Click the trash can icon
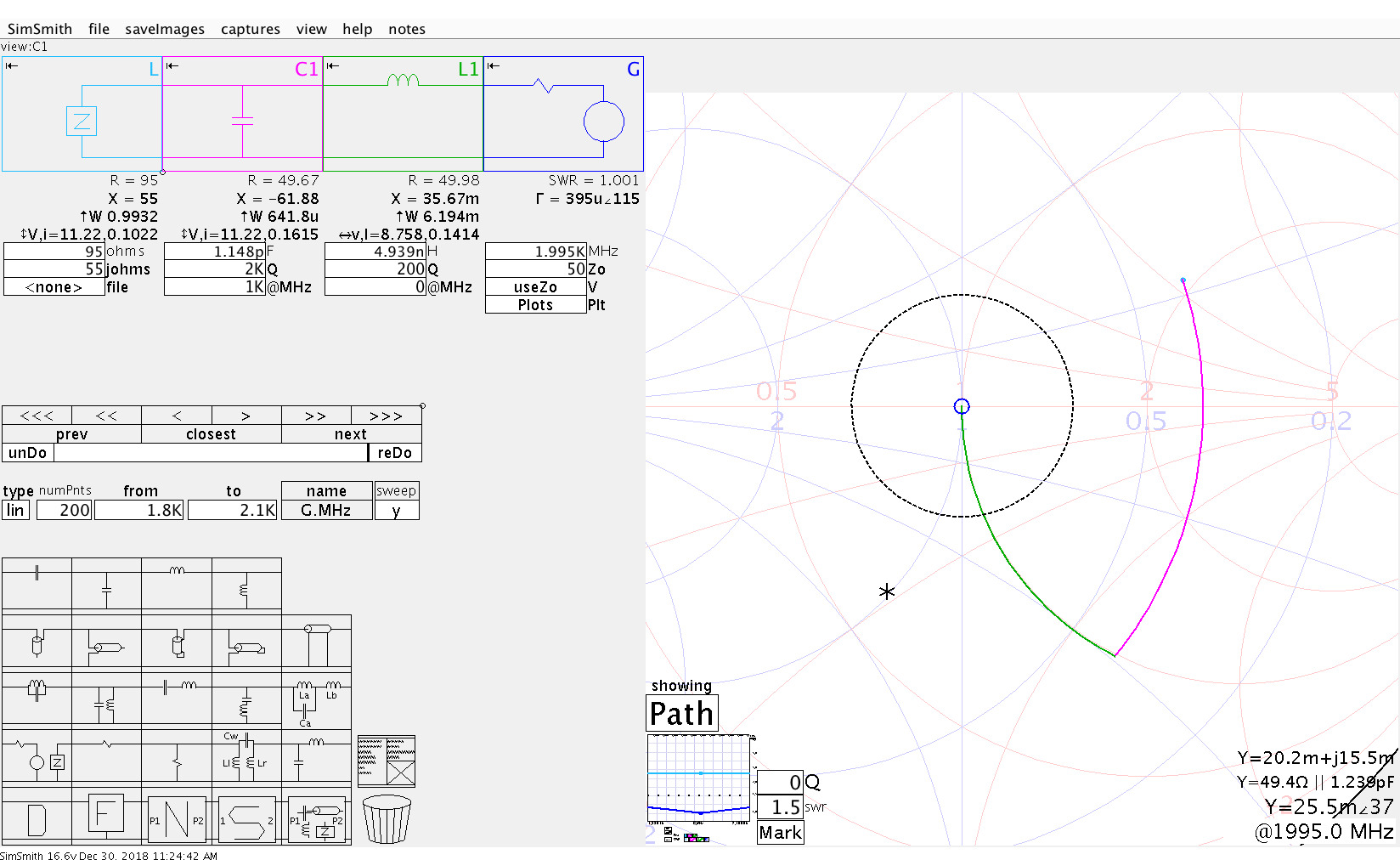This screenshot has width=1400, height=860. [387, 818]
